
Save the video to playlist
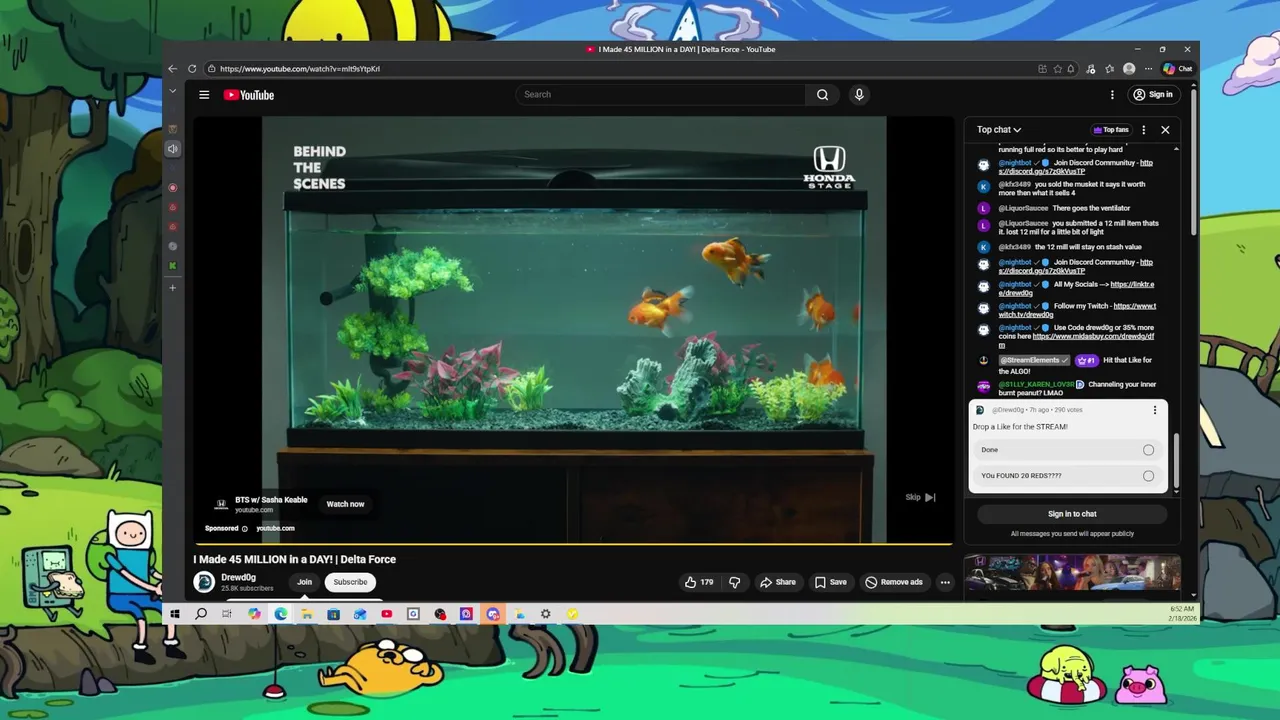[x=830, y=582]
